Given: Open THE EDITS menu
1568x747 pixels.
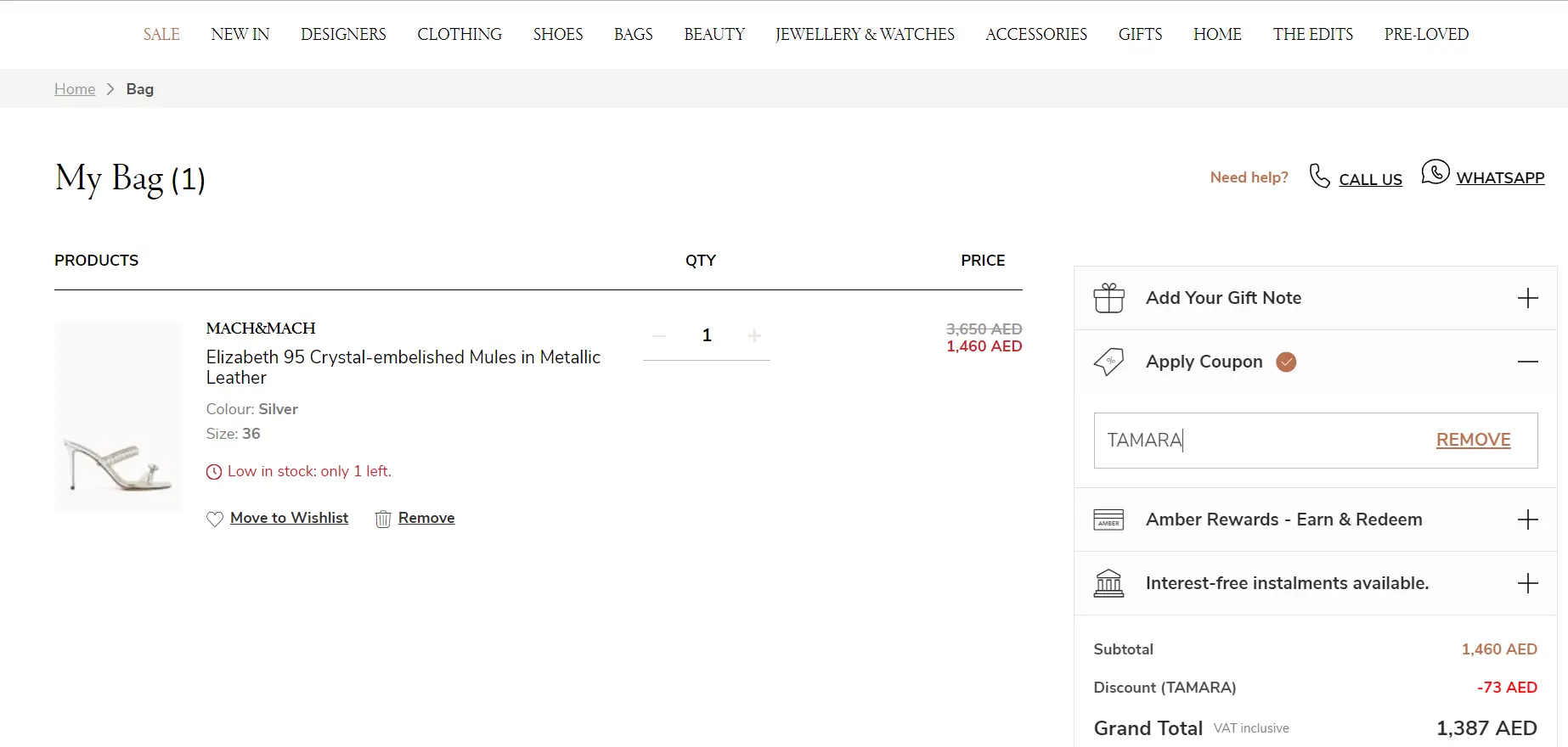Looking at the screenshot, I should tap(1312, 34).
